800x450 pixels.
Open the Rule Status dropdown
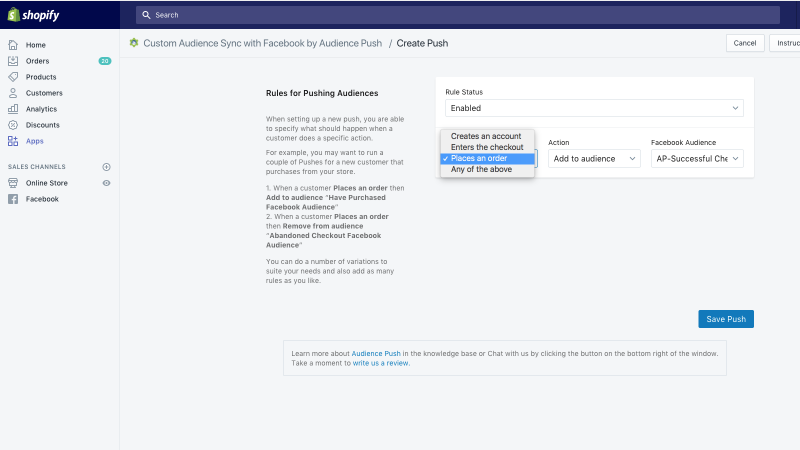pyautogui.click(x=594, y=108)
